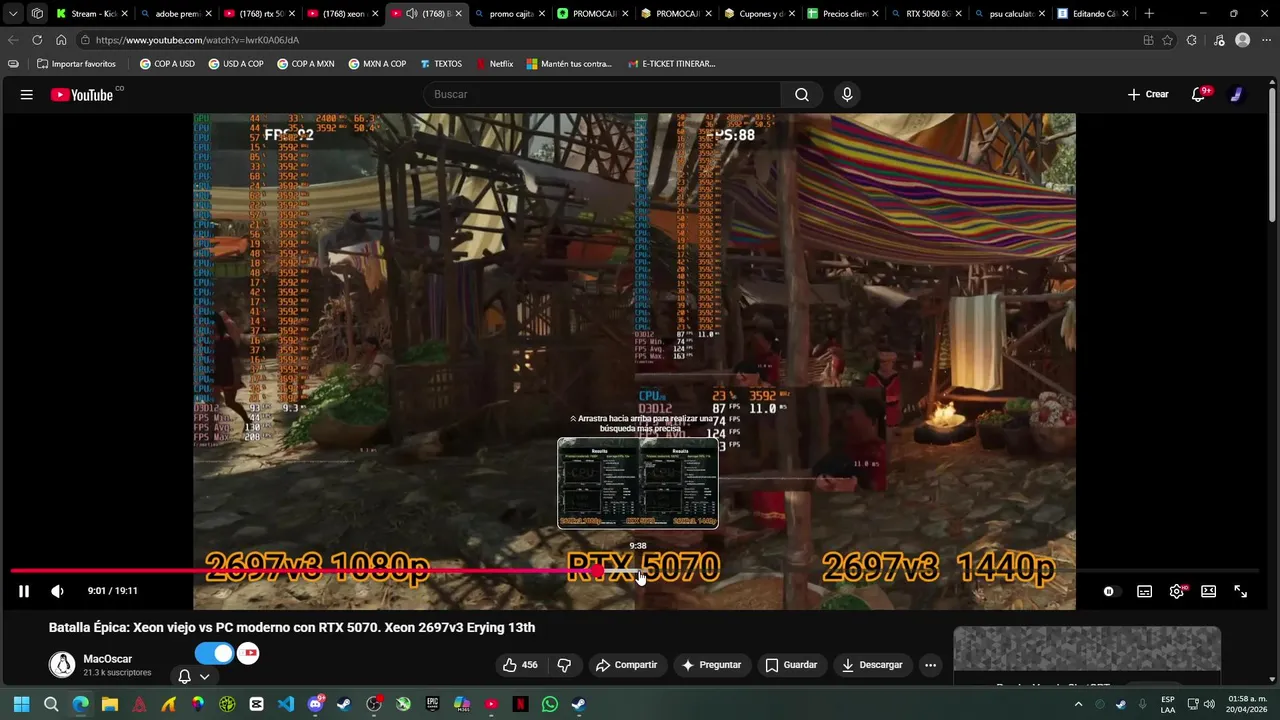The image size is (1280, 720).
Task: Open the MacOscar channel name link
Action: pos(108,659)
